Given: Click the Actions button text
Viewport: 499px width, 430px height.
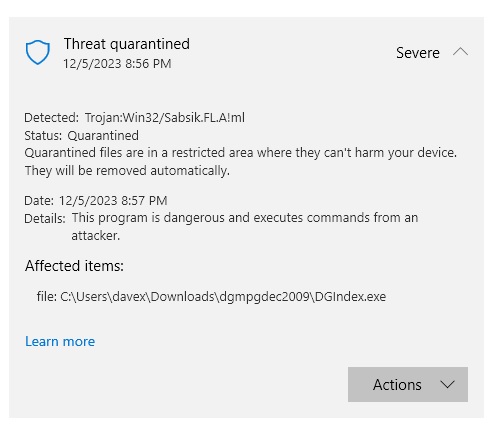Looking at the screenshot, I should click(x=397, y=385).
